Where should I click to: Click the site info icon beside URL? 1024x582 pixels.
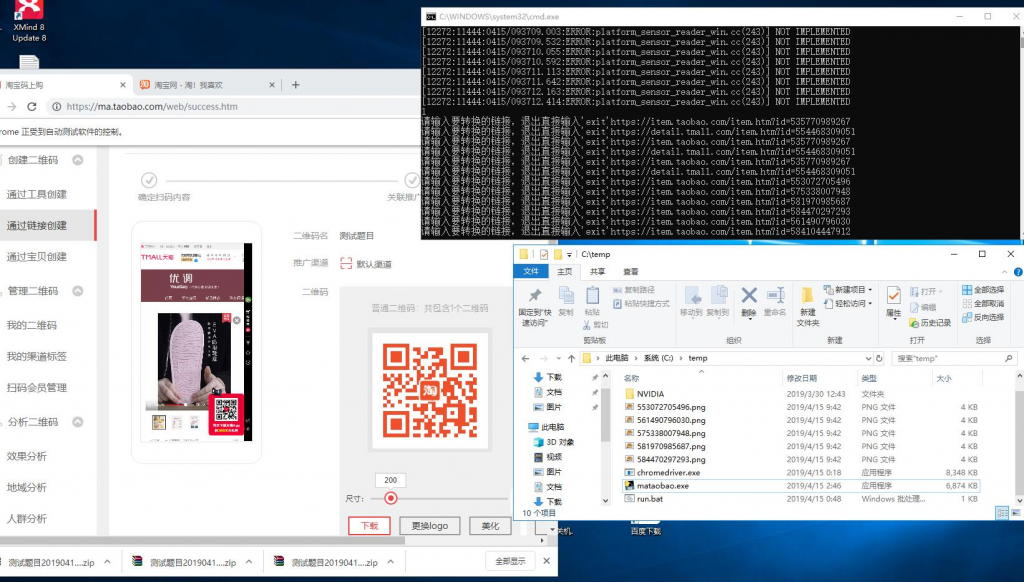click(x=57, y=106)
